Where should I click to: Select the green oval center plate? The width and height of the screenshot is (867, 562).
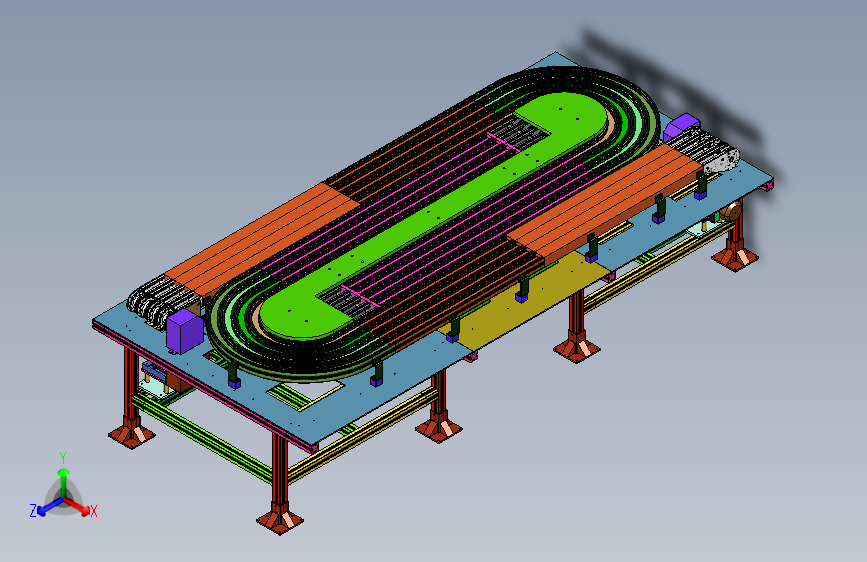pyautogui.click(x=433, y=215)
